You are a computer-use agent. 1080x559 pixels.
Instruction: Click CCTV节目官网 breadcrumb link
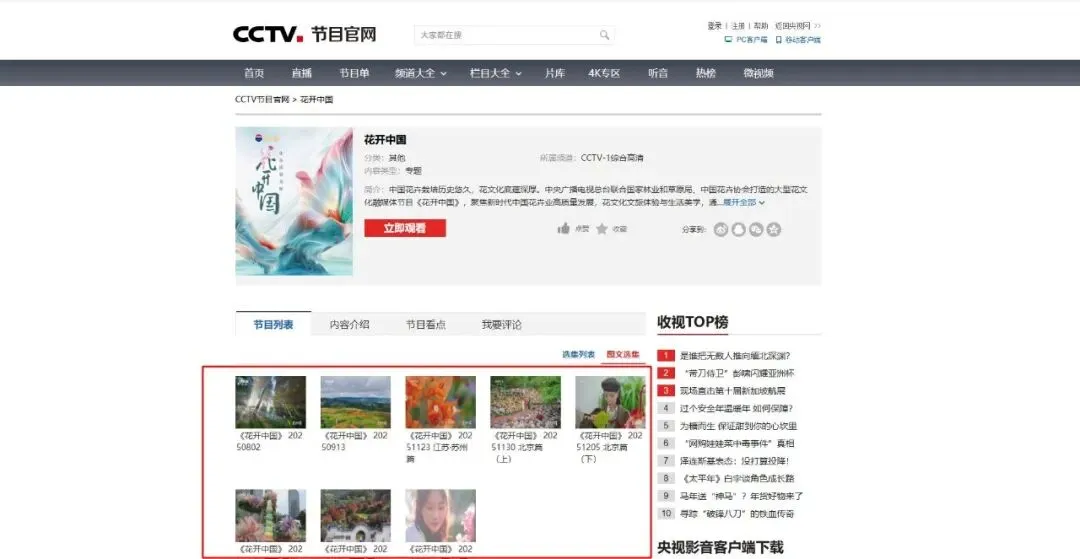(x=262, y=100)
